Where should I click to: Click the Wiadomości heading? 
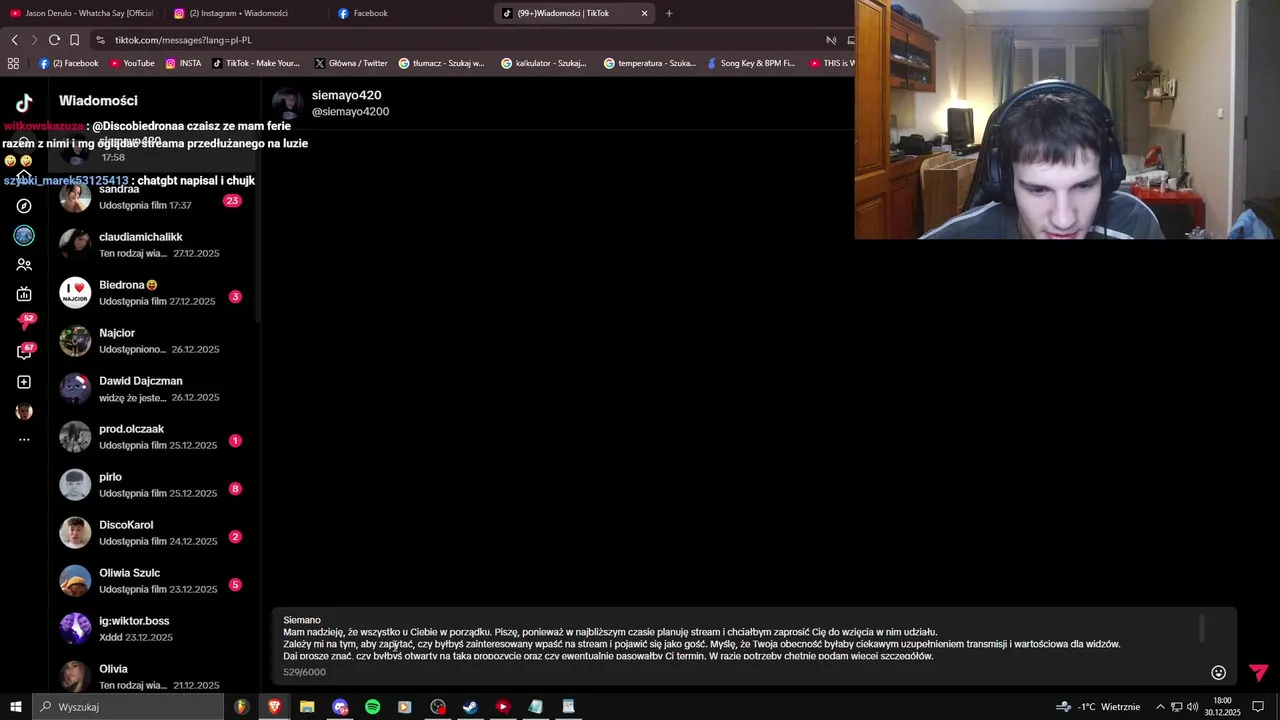[98, 101]
